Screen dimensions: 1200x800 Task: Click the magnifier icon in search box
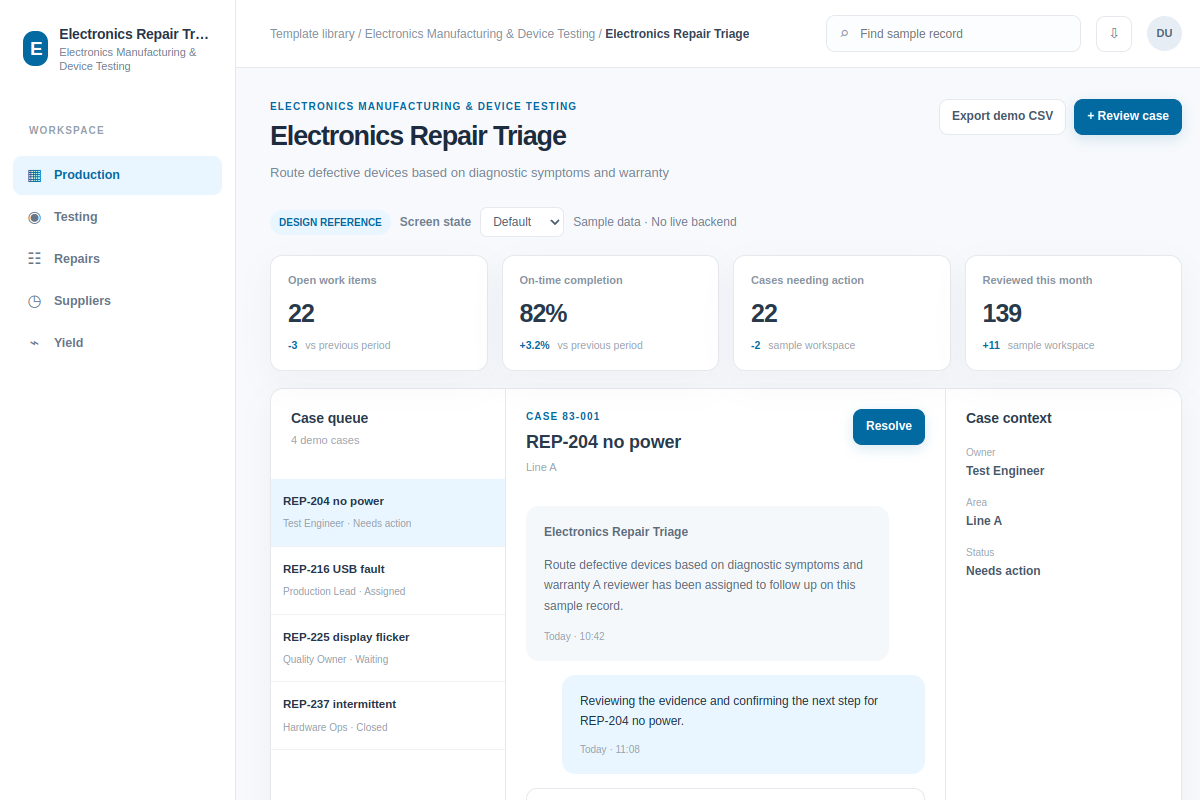844,34
